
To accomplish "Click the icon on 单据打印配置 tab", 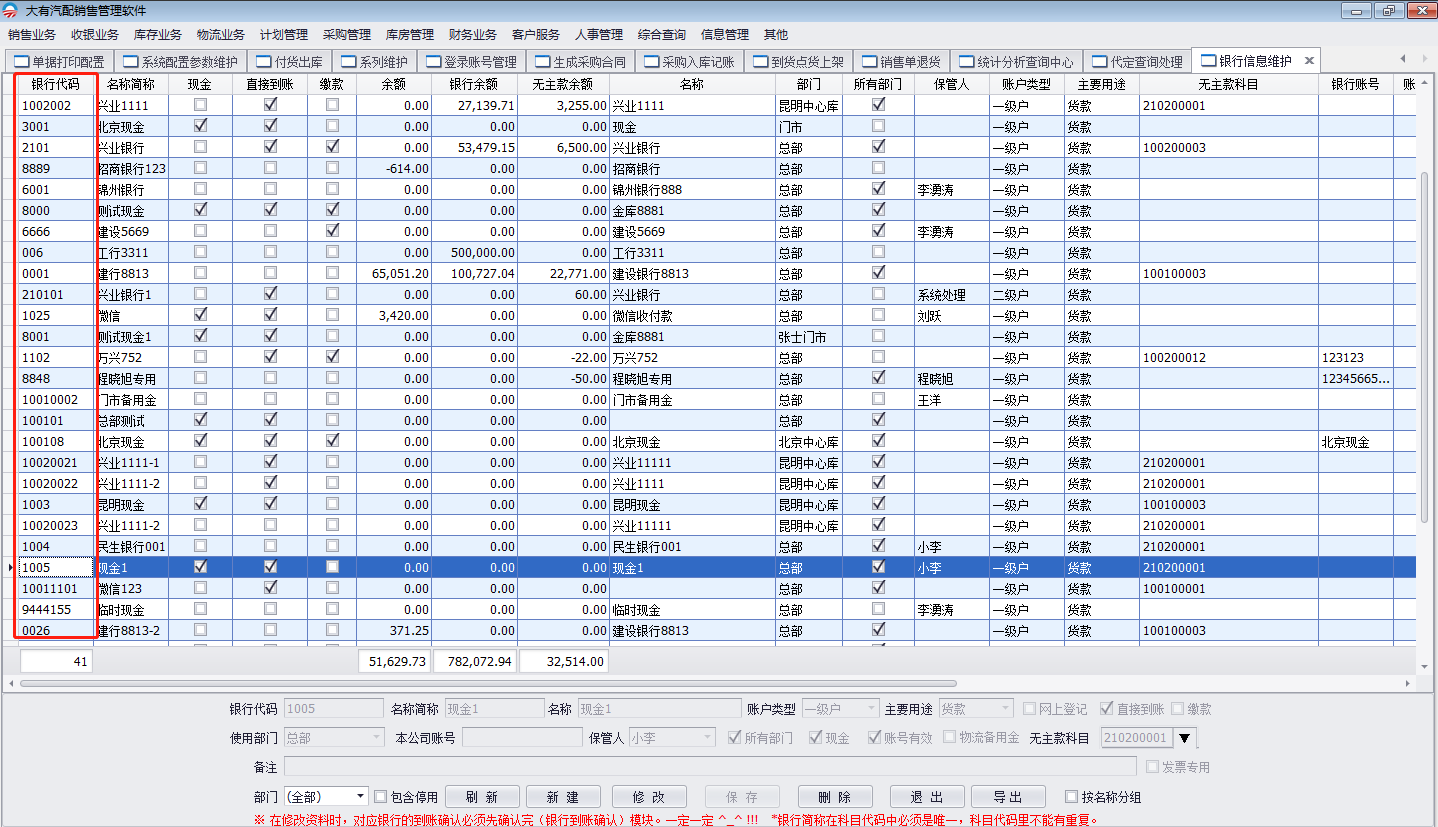I will (20, 61).
